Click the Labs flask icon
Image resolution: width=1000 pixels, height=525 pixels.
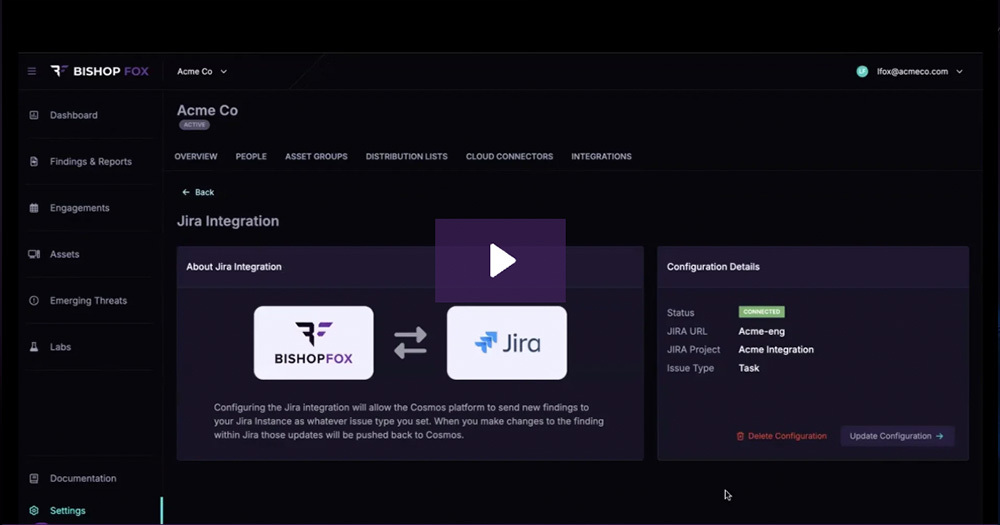point(34,347)
